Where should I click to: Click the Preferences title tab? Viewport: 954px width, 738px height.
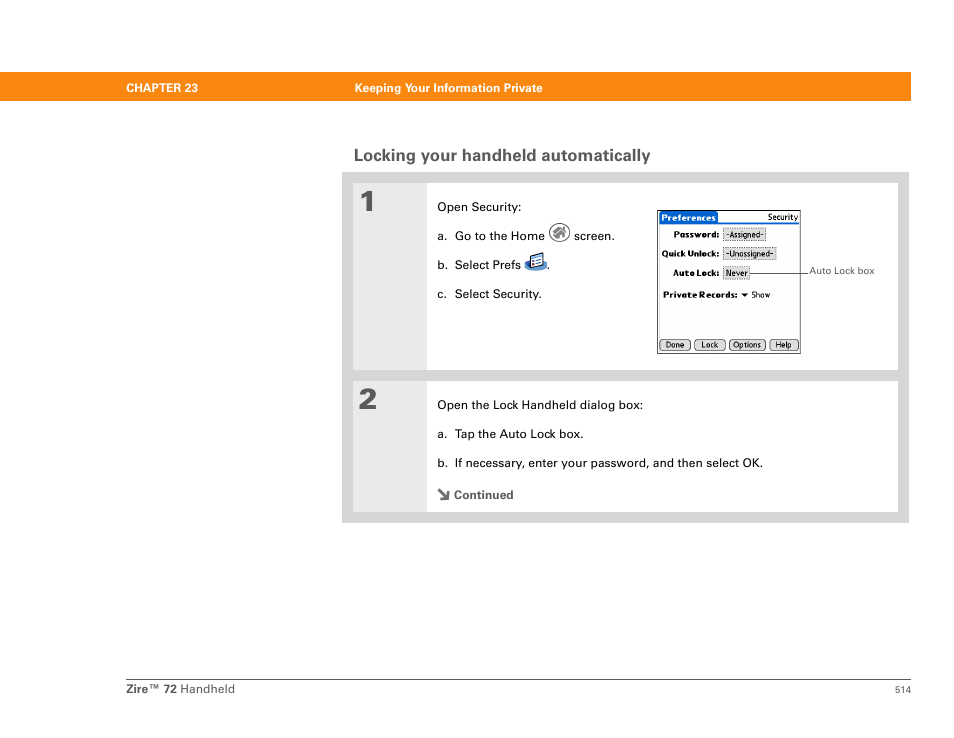(688, 218)
